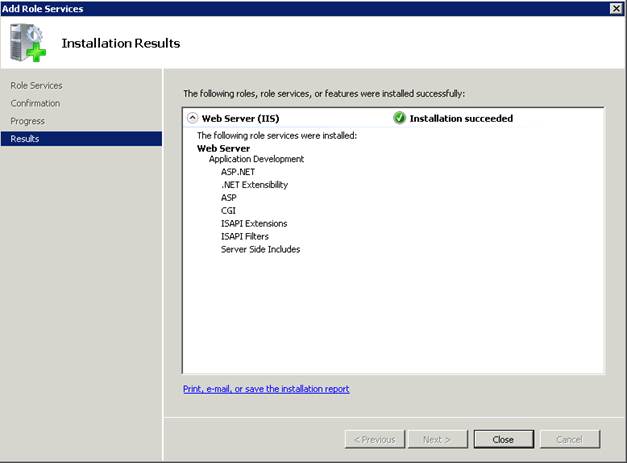Image resolution: width=627 pixels, height=463 pixels.
Task: Click the ASP.NET entry
Action: (238, 172)
